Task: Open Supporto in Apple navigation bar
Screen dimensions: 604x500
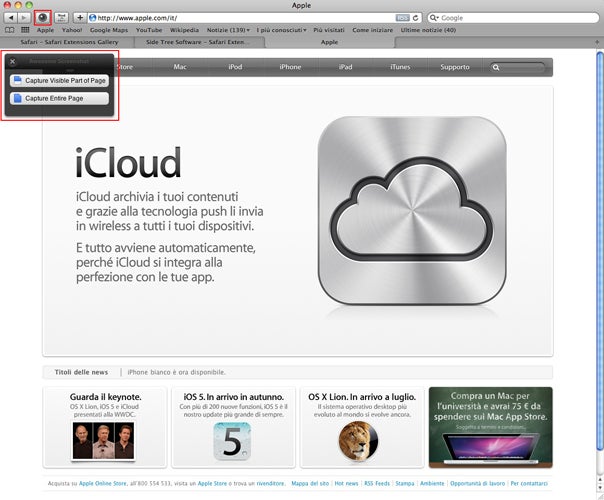Action: pos(455,67)
